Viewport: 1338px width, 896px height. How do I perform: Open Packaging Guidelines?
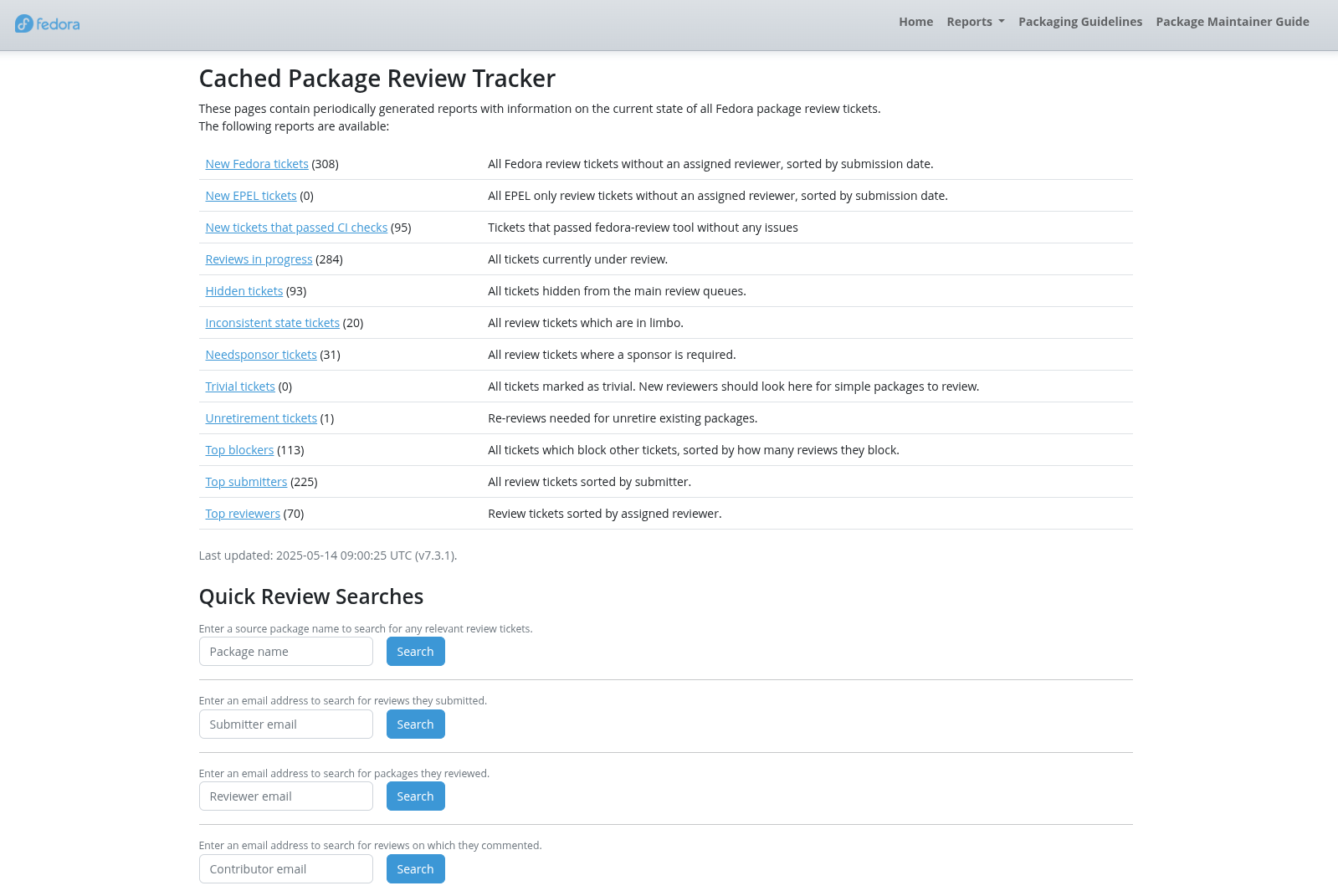(1079, 22)
